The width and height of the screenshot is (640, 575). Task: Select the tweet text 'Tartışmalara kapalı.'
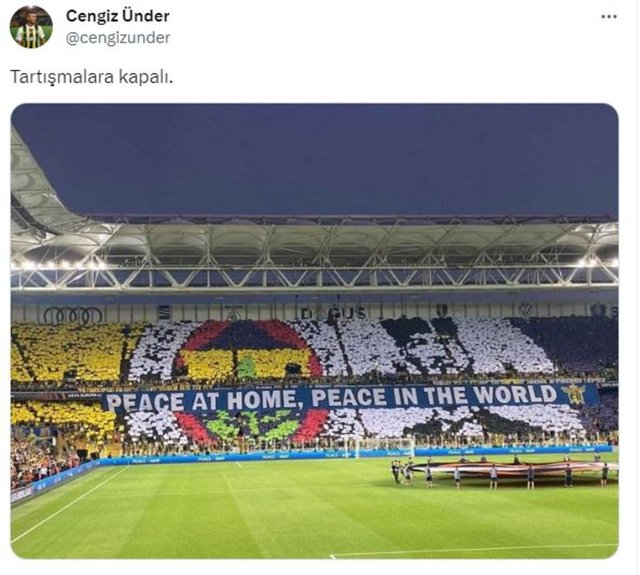point(91,77)
